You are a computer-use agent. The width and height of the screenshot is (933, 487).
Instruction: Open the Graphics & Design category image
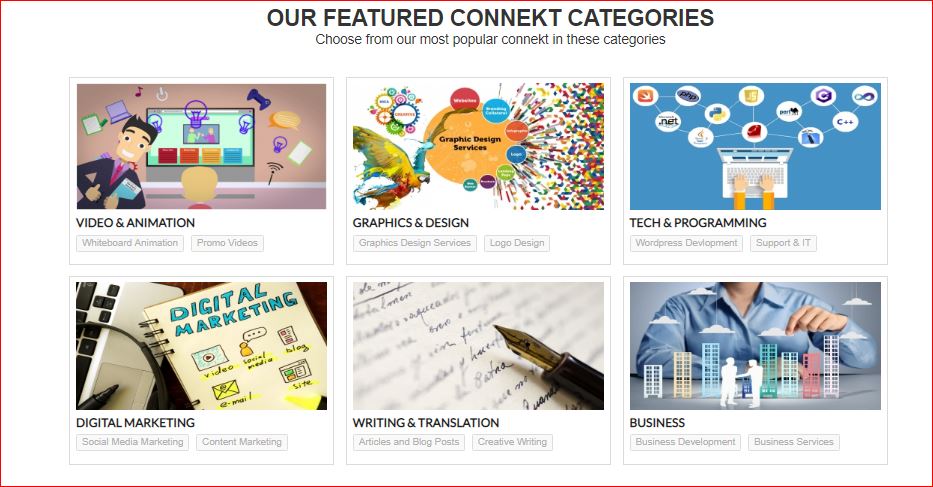click(478, 146)
